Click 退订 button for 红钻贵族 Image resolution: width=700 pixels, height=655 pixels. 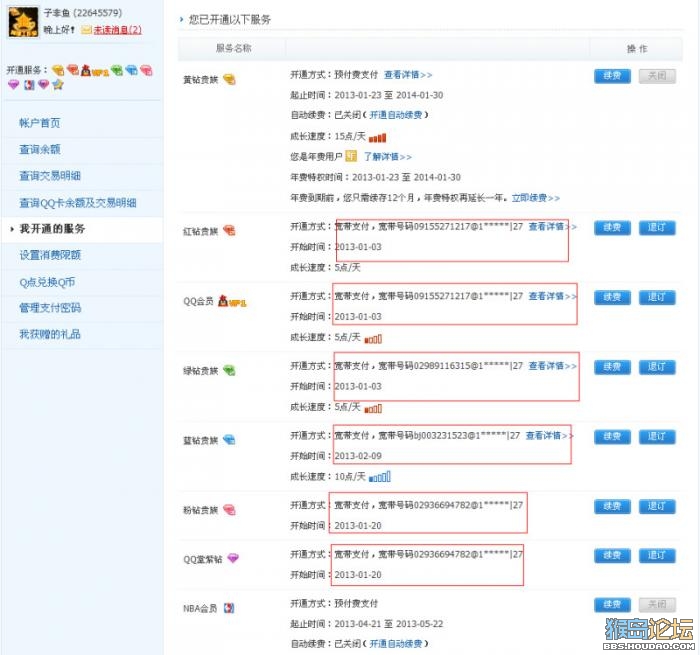[657, 228]
